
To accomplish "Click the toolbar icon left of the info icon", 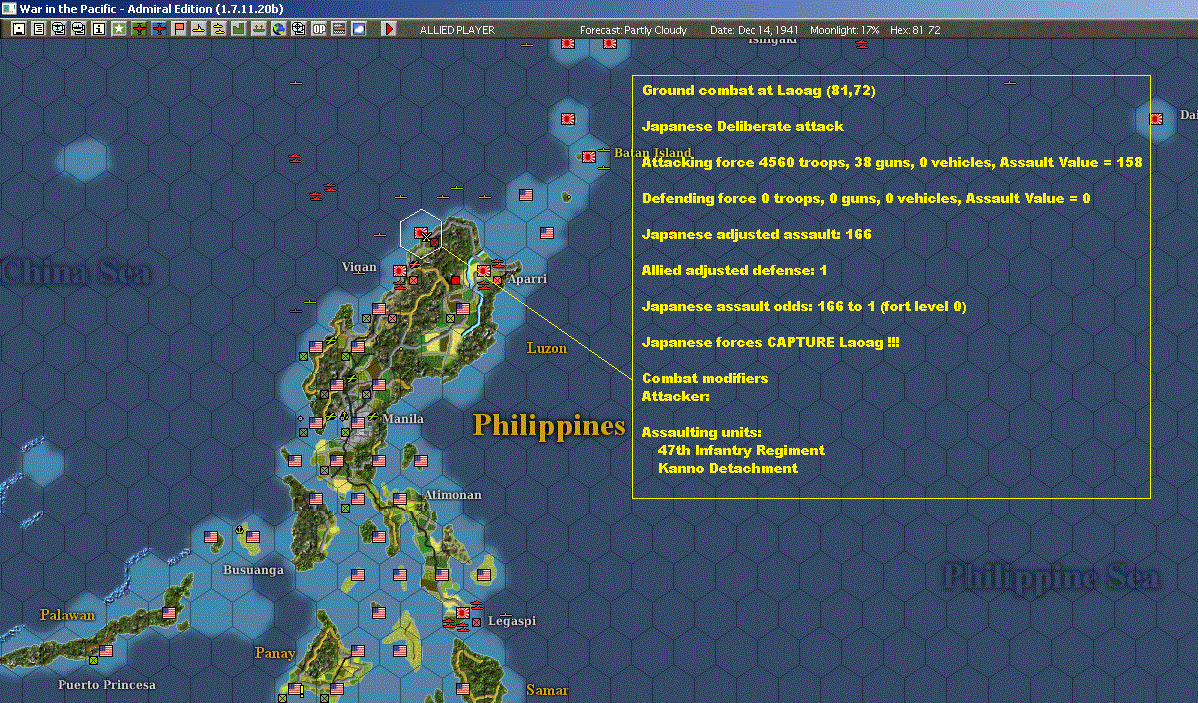I will [x=79, y=29].
